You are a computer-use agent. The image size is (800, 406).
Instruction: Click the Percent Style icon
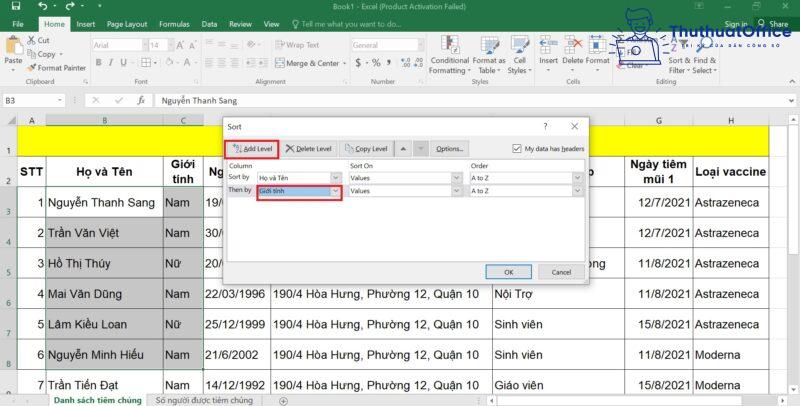click(x=376, y=62)
